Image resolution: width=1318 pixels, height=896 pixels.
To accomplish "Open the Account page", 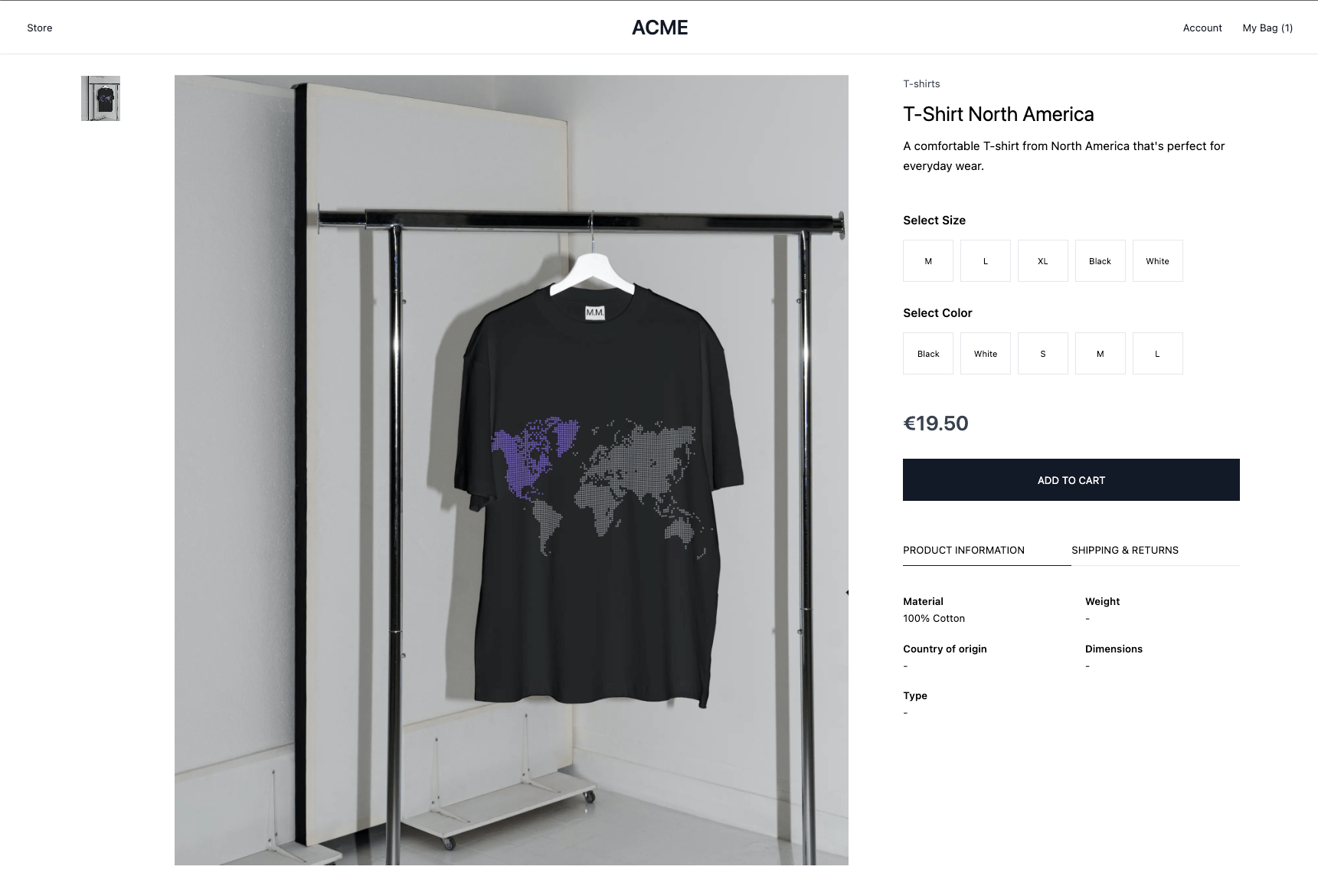I will click(1202, 28).
